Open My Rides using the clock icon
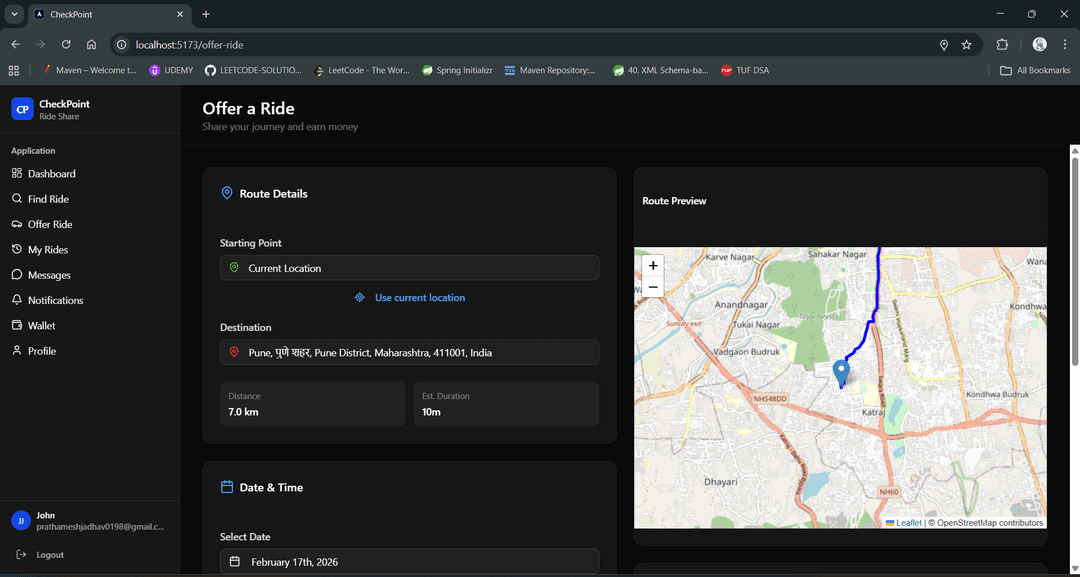 pos(16,249)
